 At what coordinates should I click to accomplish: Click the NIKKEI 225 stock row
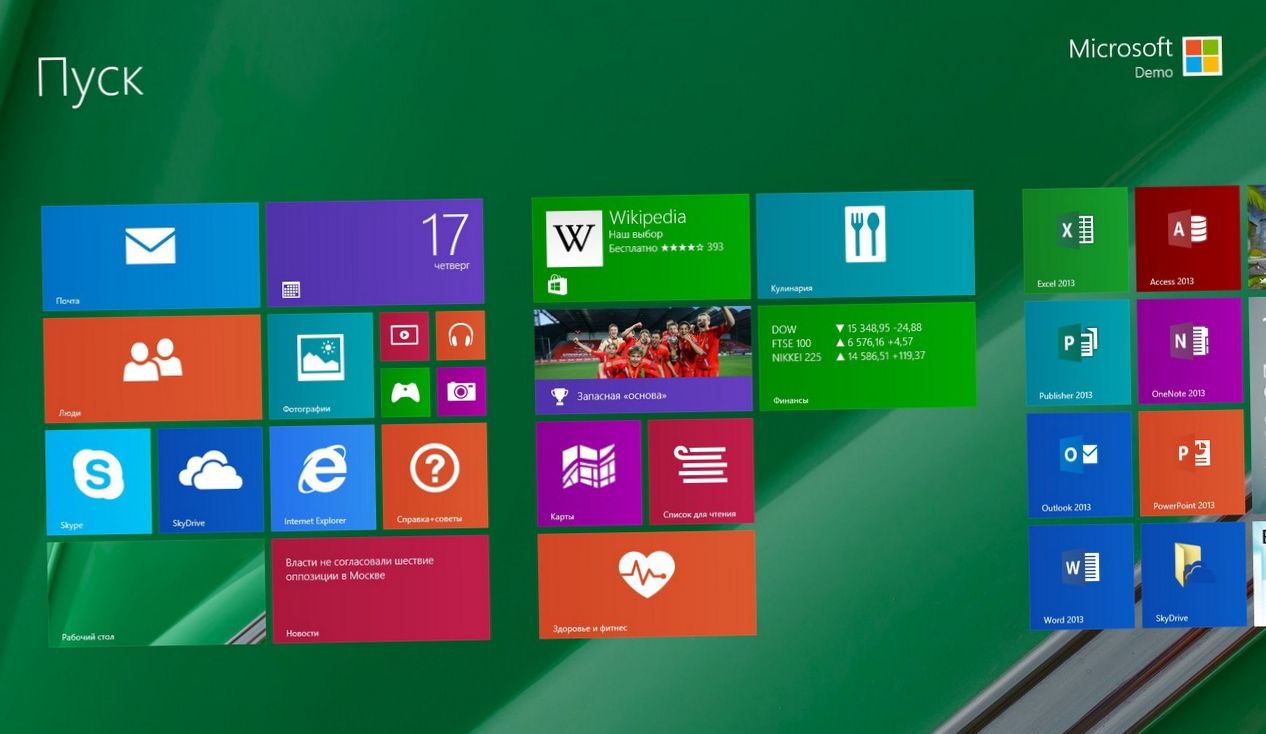pos(848,356)
